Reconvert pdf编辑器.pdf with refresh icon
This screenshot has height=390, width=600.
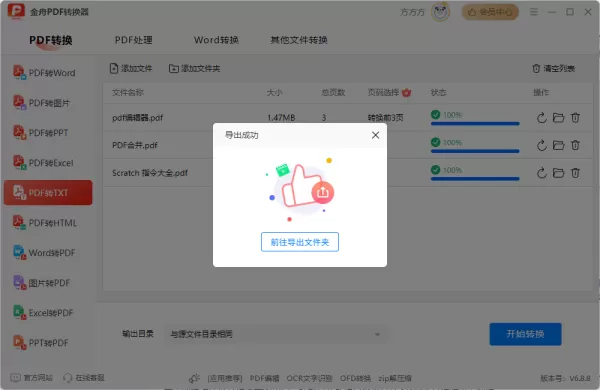(541, 117)
